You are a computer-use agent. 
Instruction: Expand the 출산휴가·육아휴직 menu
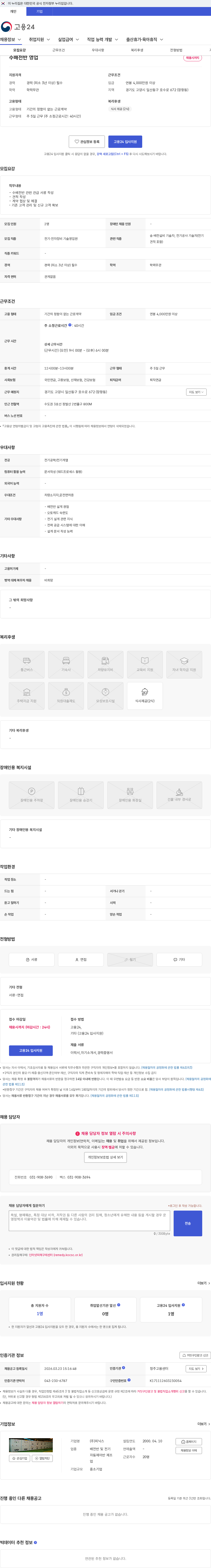click(x=145, y=40)
